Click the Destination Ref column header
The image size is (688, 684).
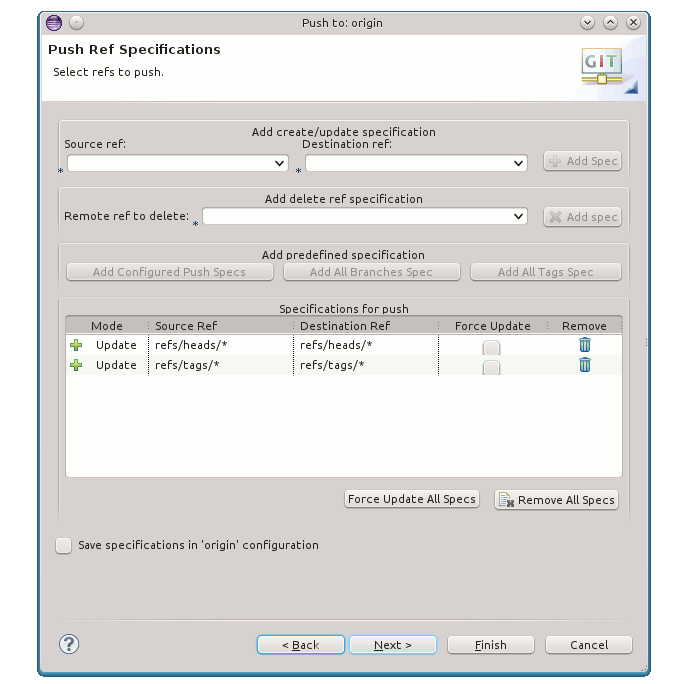tap(366, 326)
